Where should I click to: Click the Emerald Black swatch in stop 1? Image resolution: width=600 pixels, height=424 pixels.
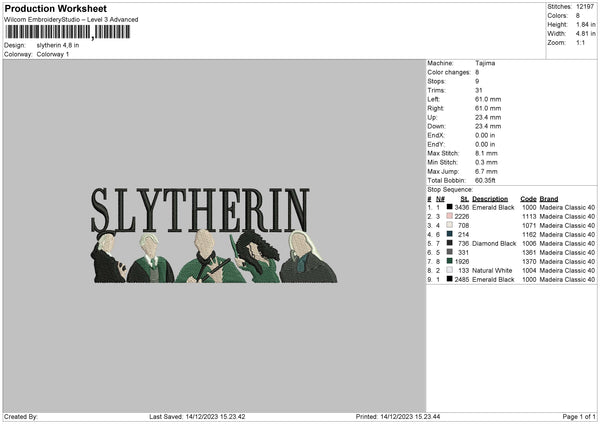click(x=449, y=207)
